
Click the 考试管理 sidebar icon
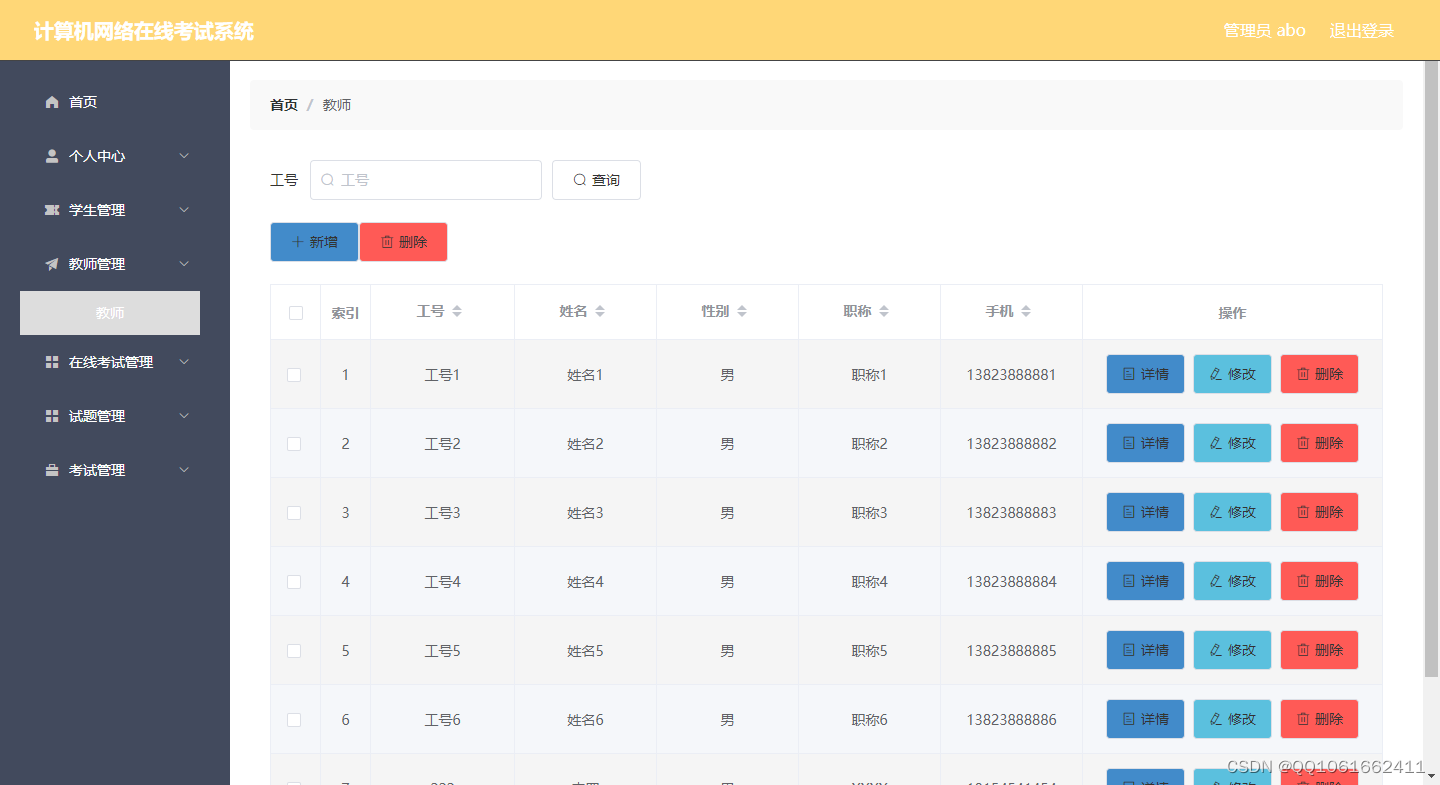(51, 469)
